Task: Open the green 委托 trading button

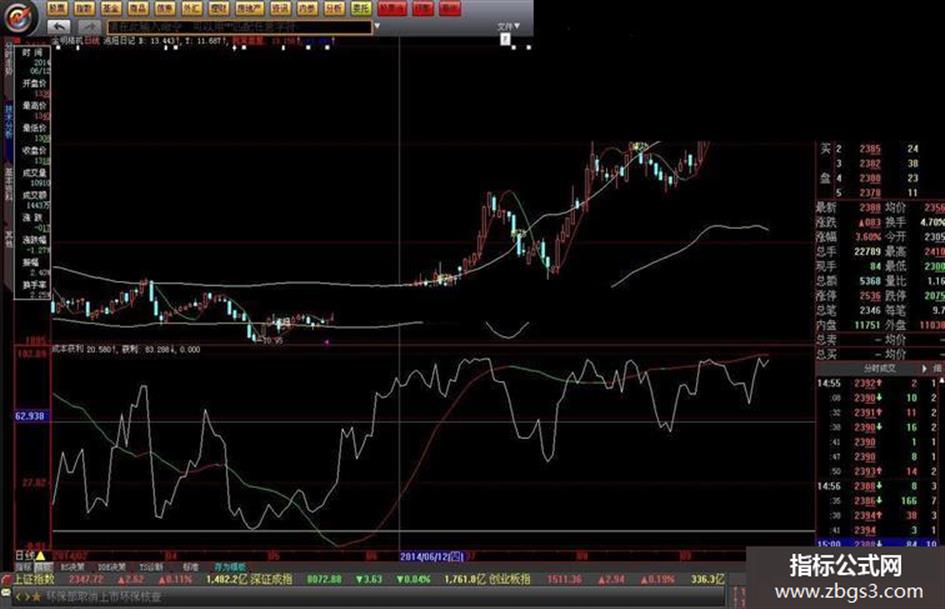Action: point(361,8)
